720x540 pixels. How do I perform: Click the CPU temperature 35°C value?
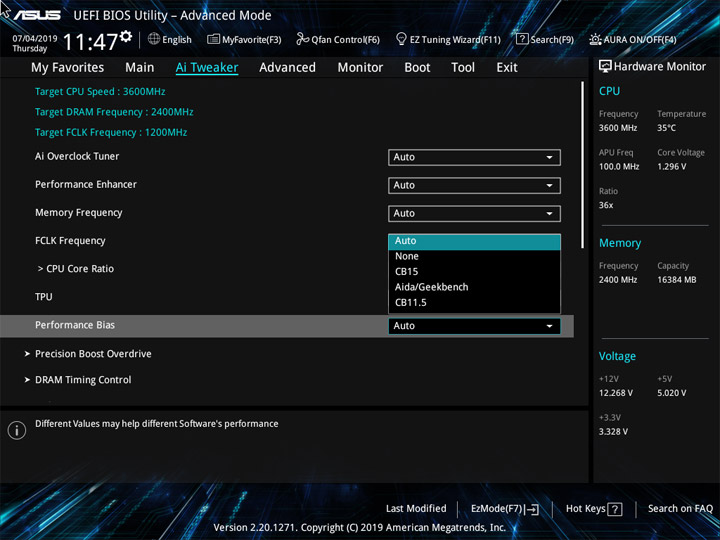tap(666, 128)
